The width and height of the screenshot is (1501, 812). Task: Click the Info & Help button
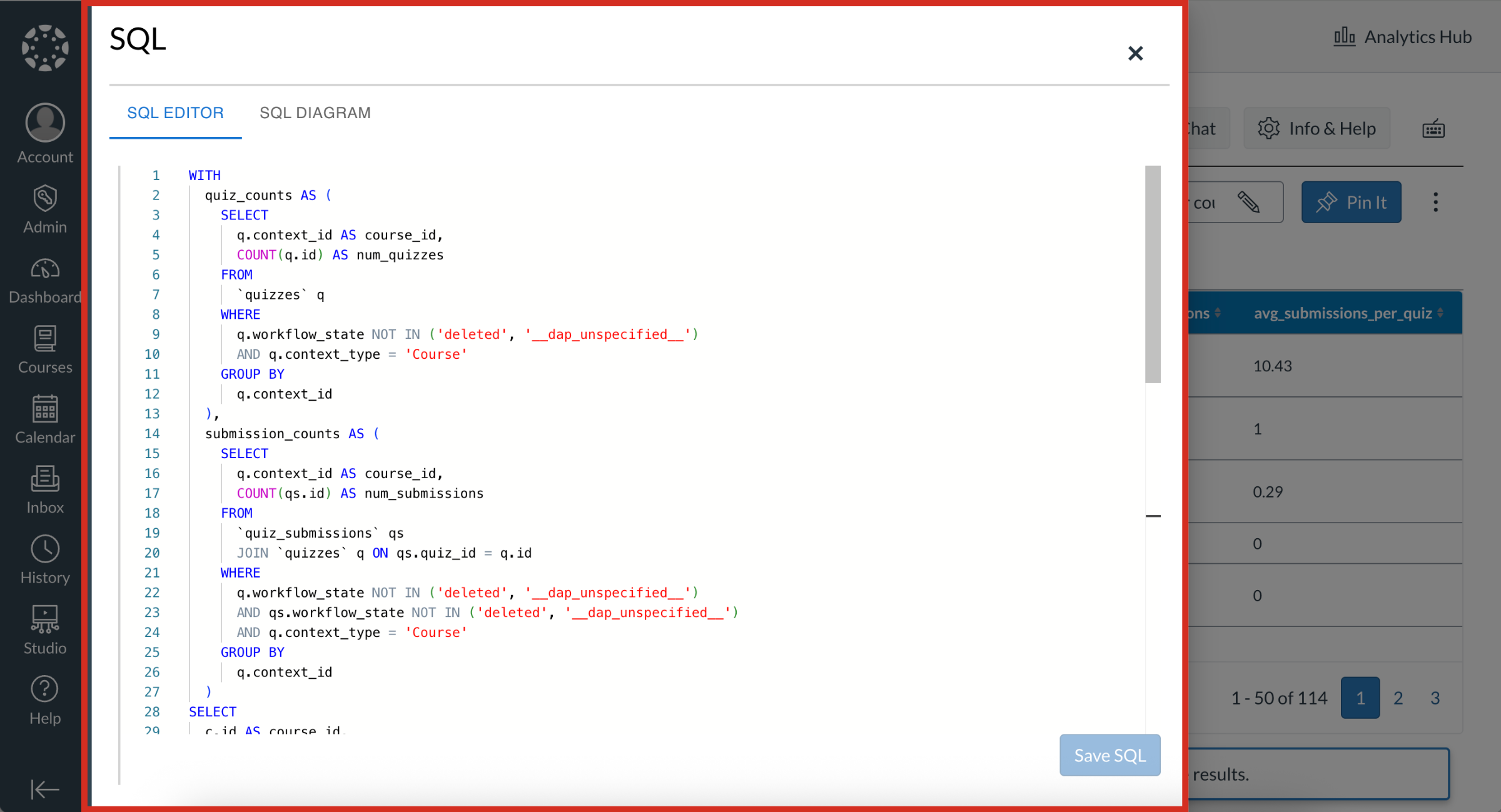[x=1317, y=128]
